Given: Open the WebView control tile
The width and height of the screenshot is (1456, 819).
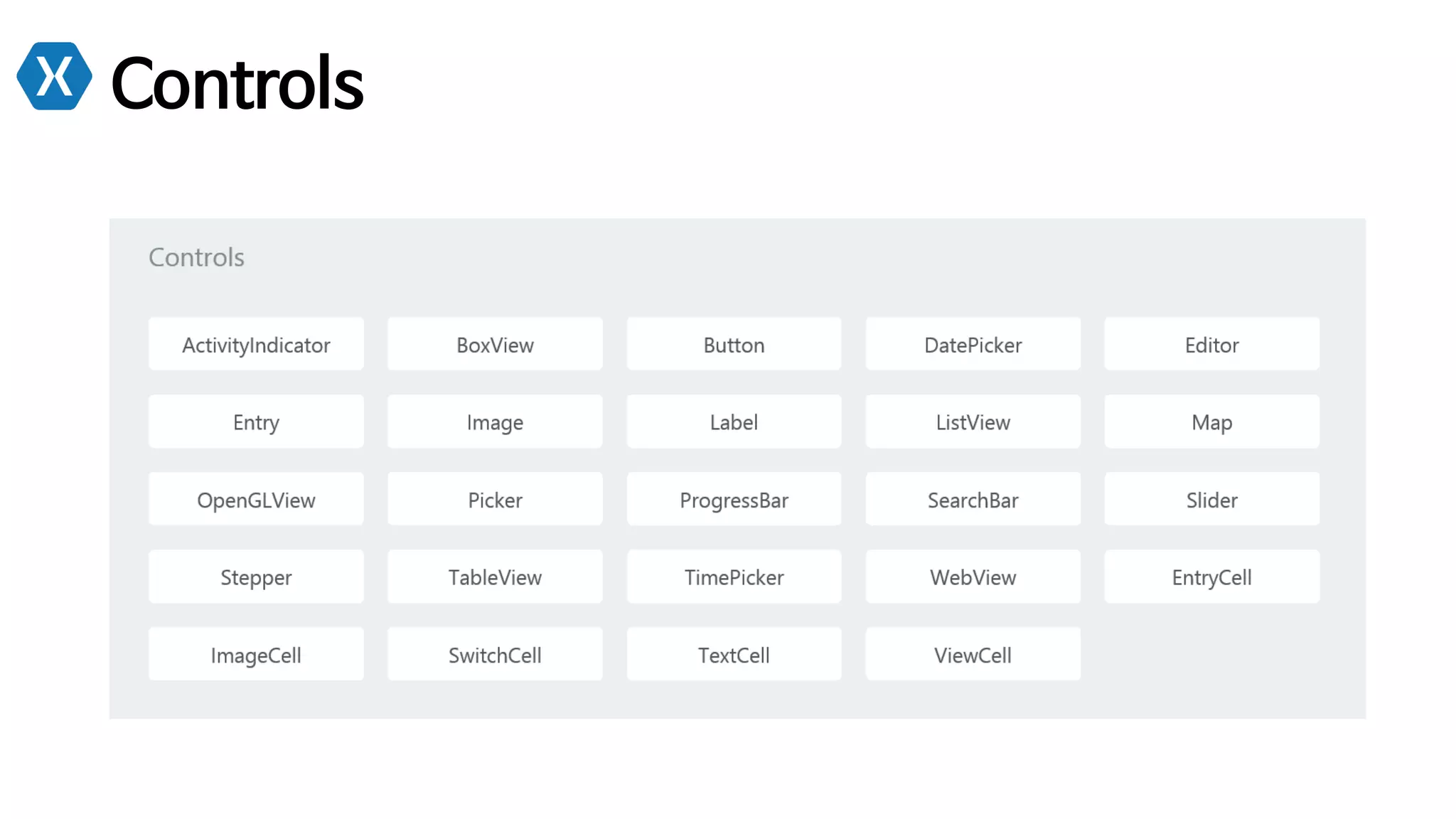Looking at the screenshot, I should pyautogui.click(x=973, y=577).
